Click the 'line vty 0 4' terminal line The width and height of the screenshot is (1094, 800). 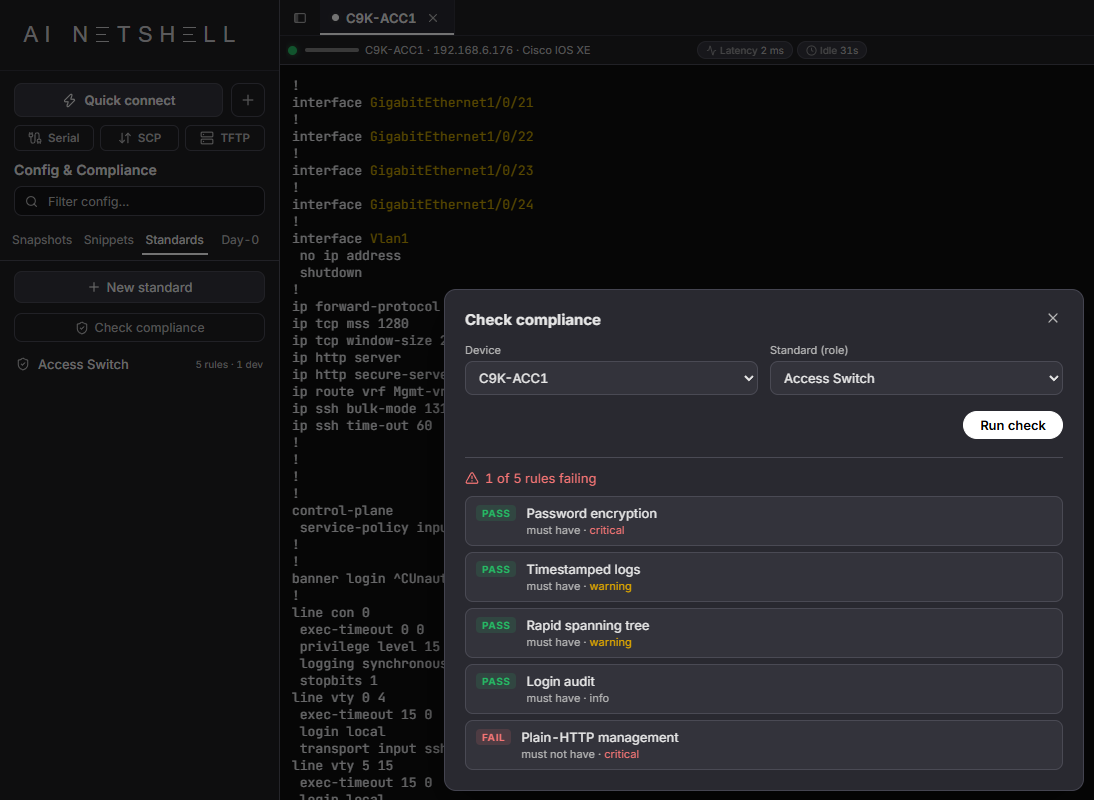[x=338, y=697]
